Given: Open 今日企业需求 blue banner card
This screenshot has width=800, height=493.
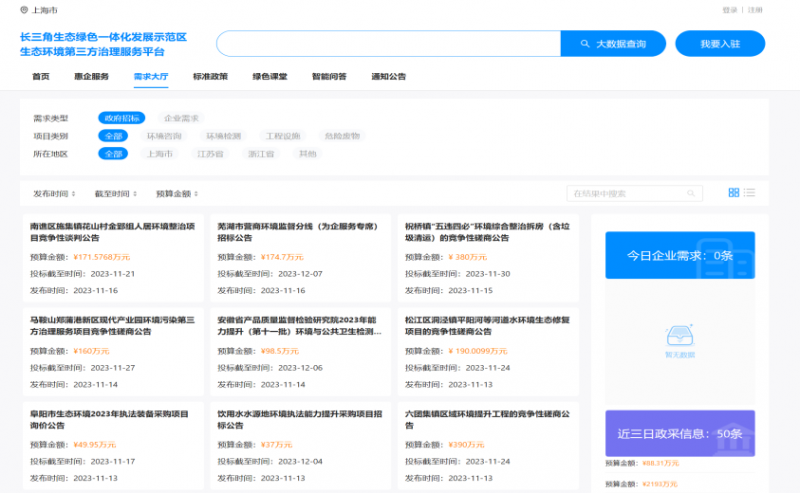Looking at the screenshot, I should tap(680, 256).
